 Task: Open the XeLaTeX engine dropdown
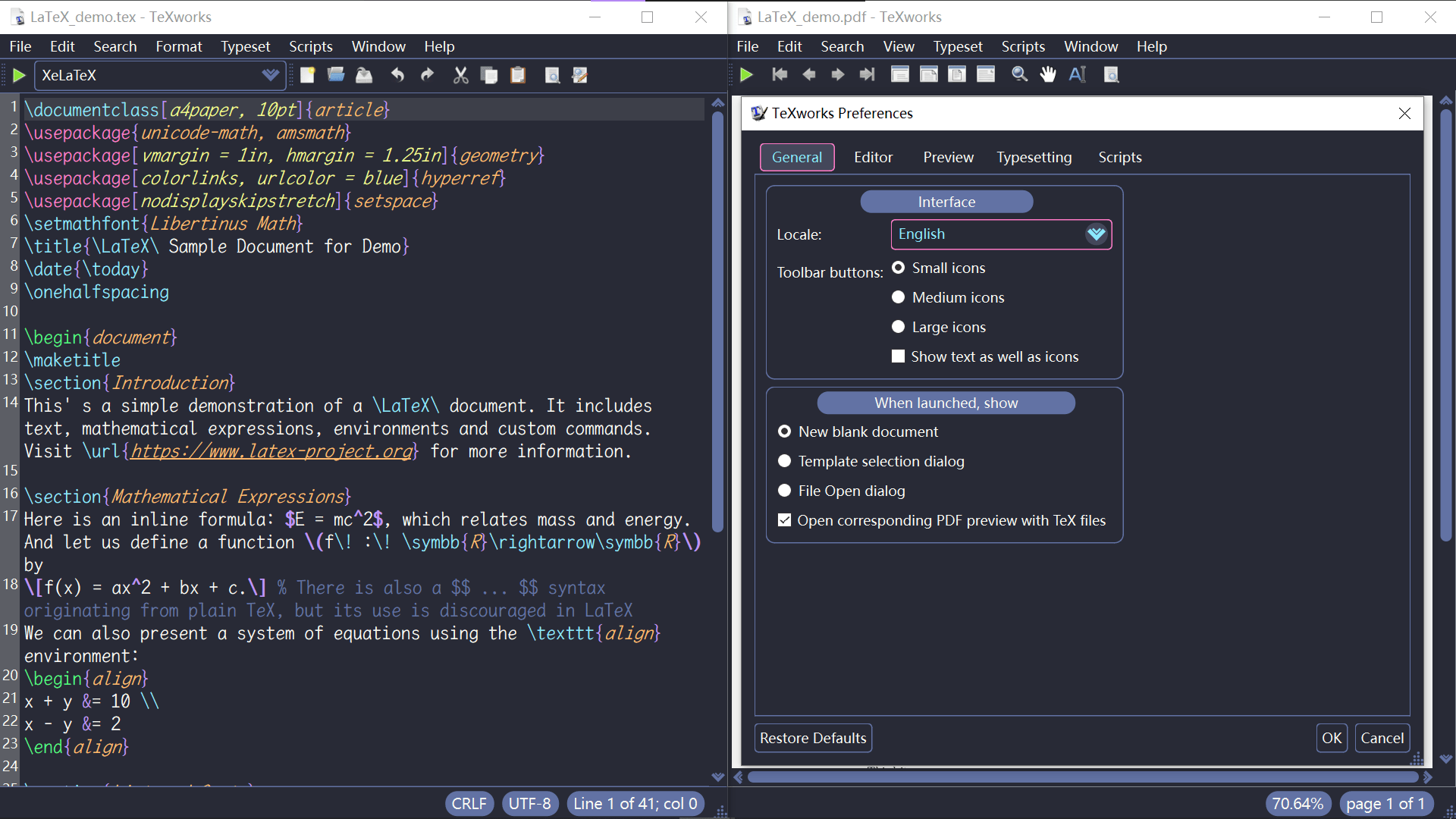271,75
